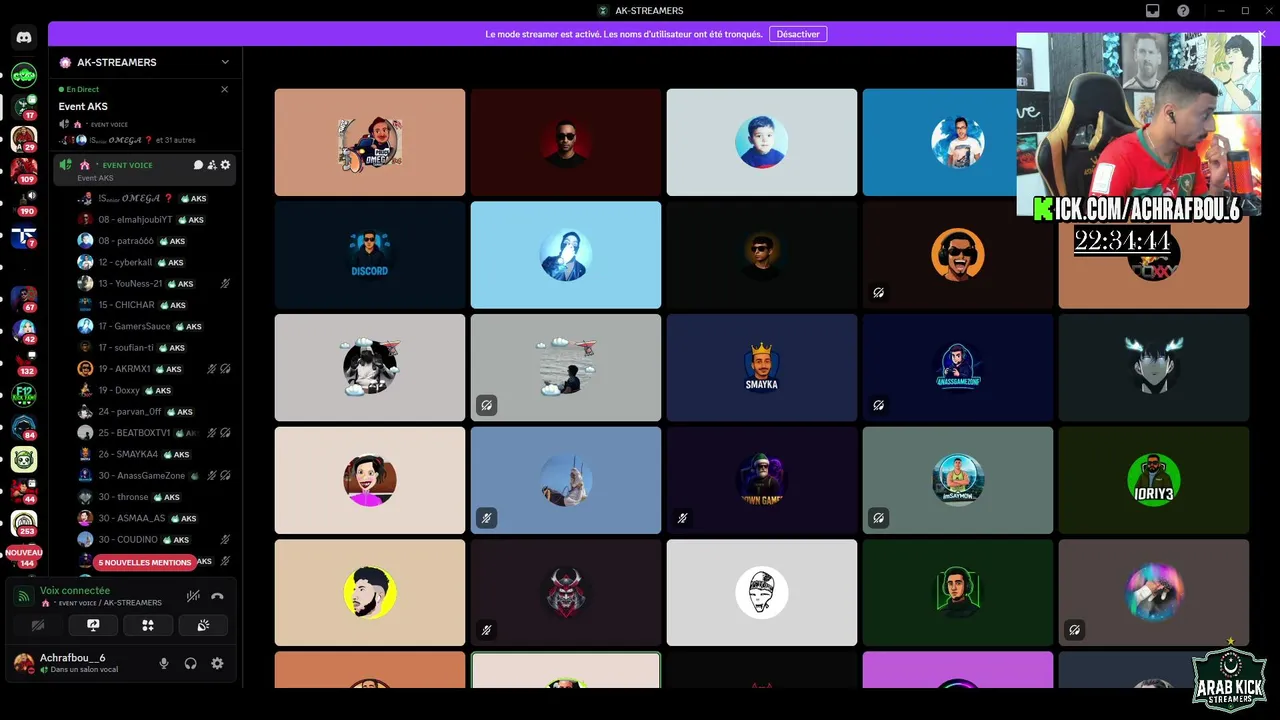This screenshot has height=720, width=1280.
Task: Open server with 17 unread badge
Action: 24,106
